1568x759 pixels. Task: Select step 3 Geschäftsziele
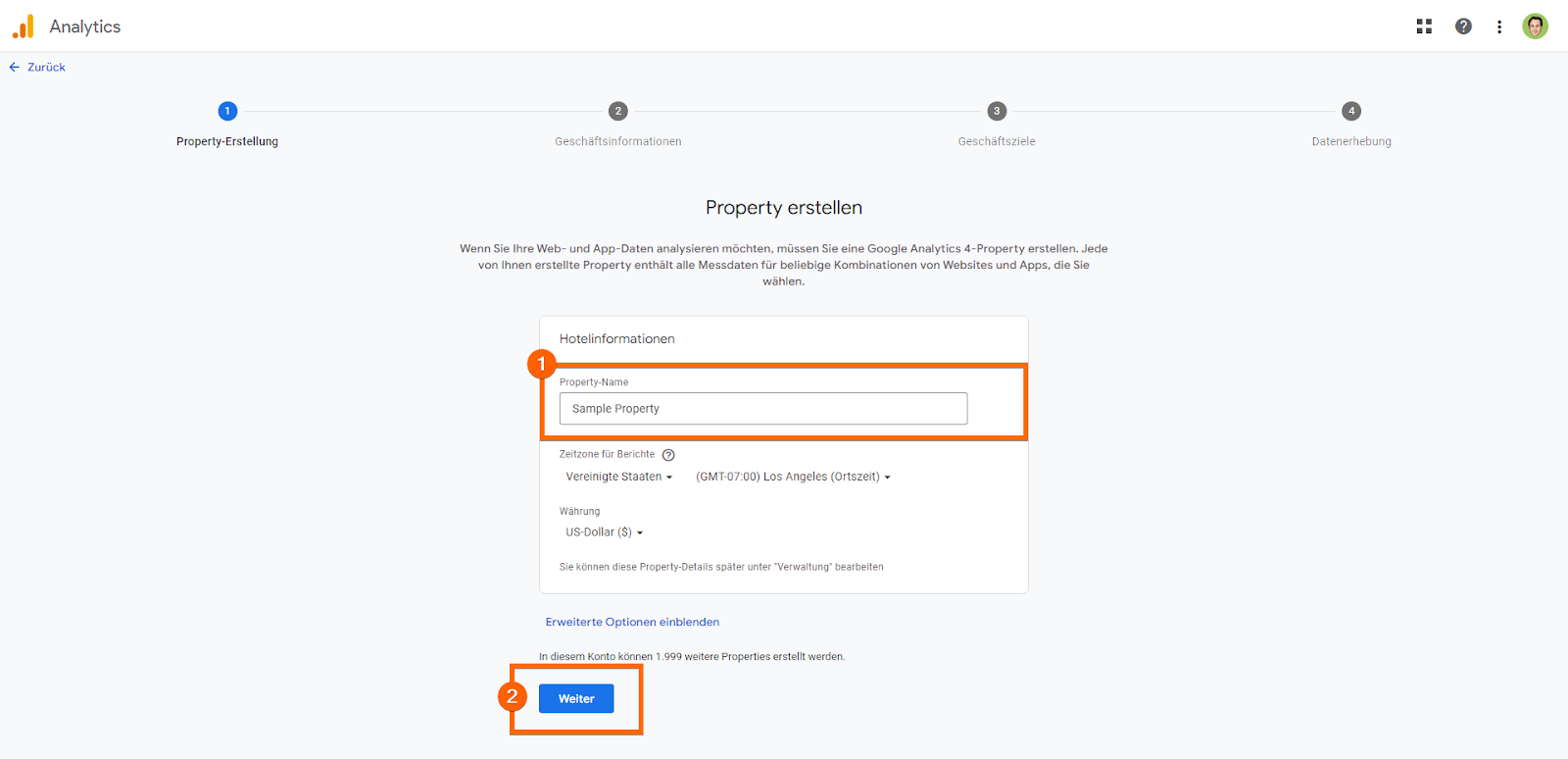[997, 111]
